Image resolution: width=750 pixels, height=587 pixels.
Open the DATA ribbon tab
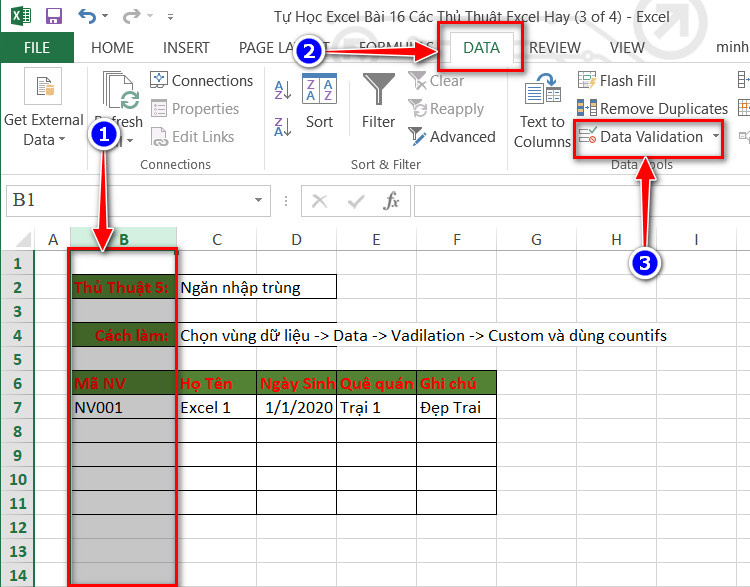click(x=481, y=47)
